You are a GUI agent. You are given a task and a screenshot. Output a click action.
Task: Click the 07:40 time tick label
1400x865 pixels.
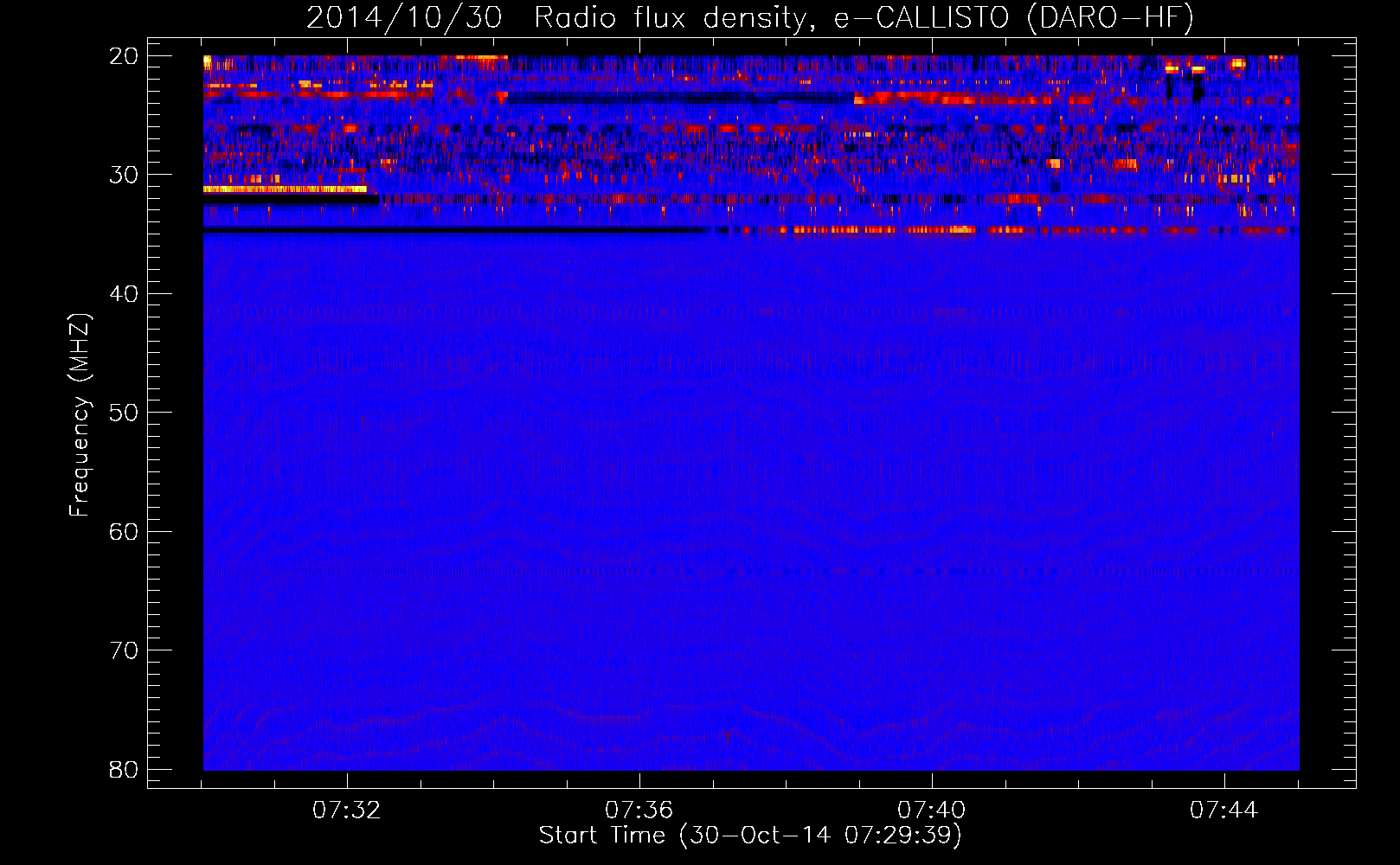pyautogui.click(x=932, y=811)
